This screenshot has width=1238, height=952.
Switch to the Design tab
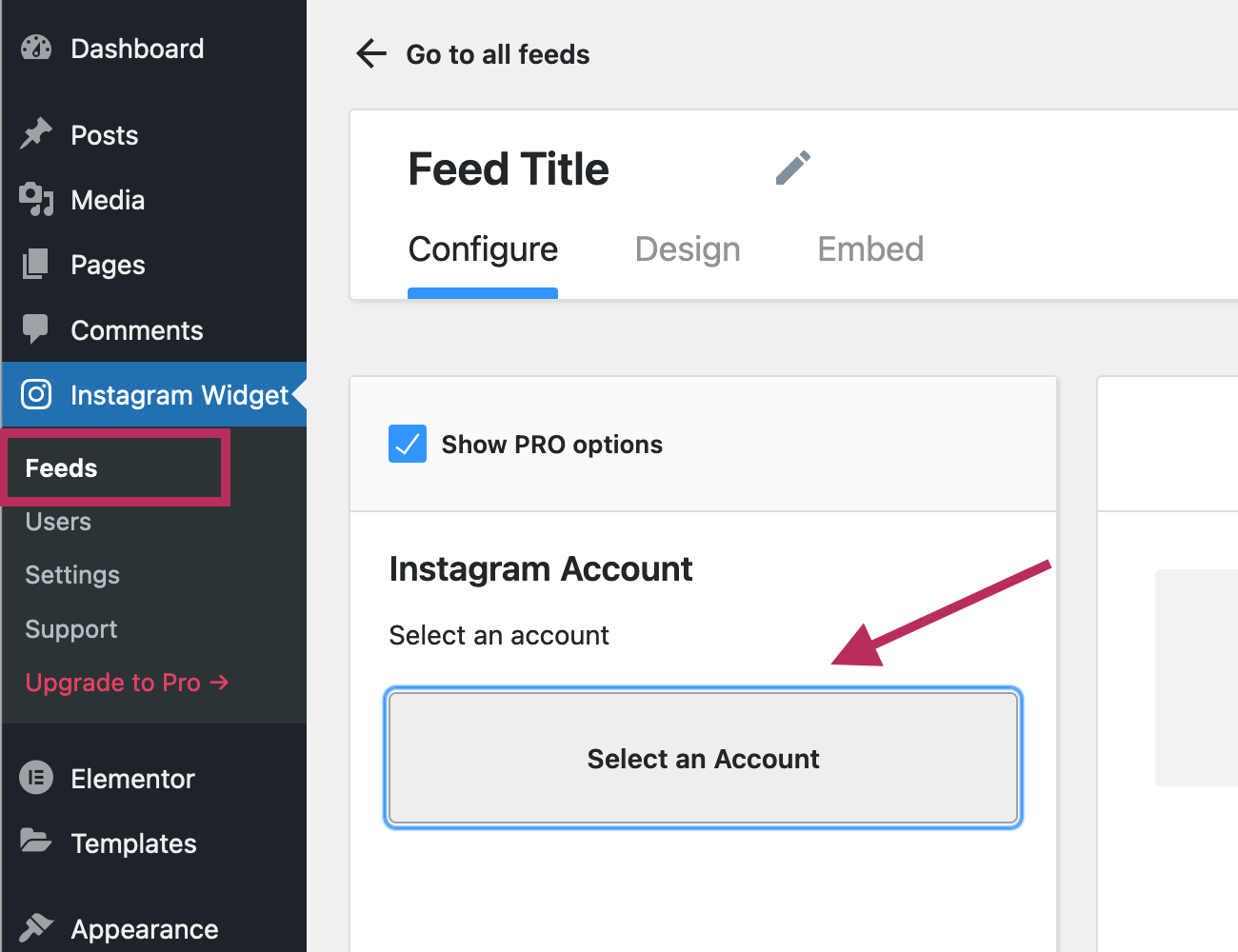(x=688, y=249)
